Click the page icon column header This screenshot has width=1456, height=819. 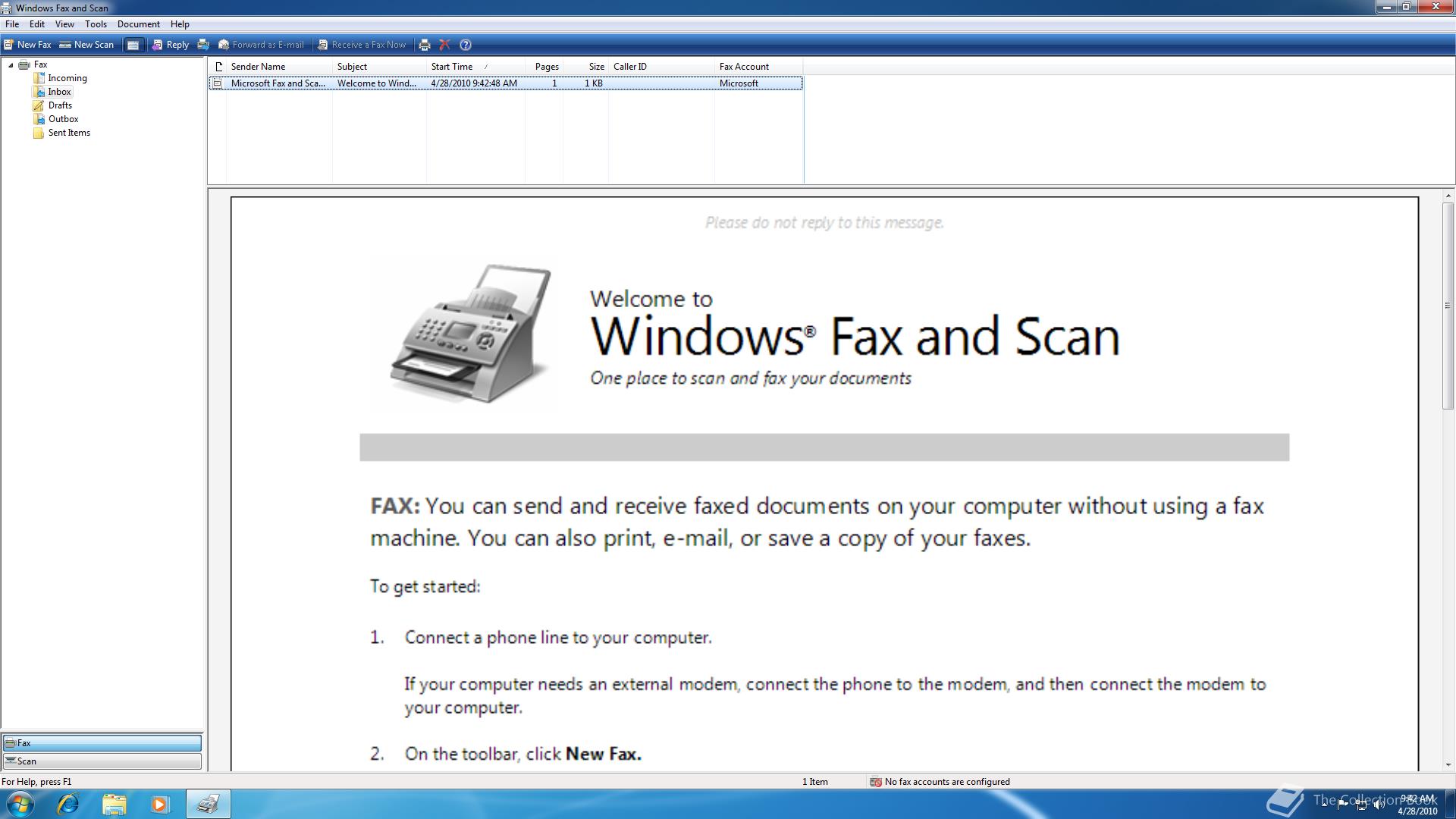[218, 67]
